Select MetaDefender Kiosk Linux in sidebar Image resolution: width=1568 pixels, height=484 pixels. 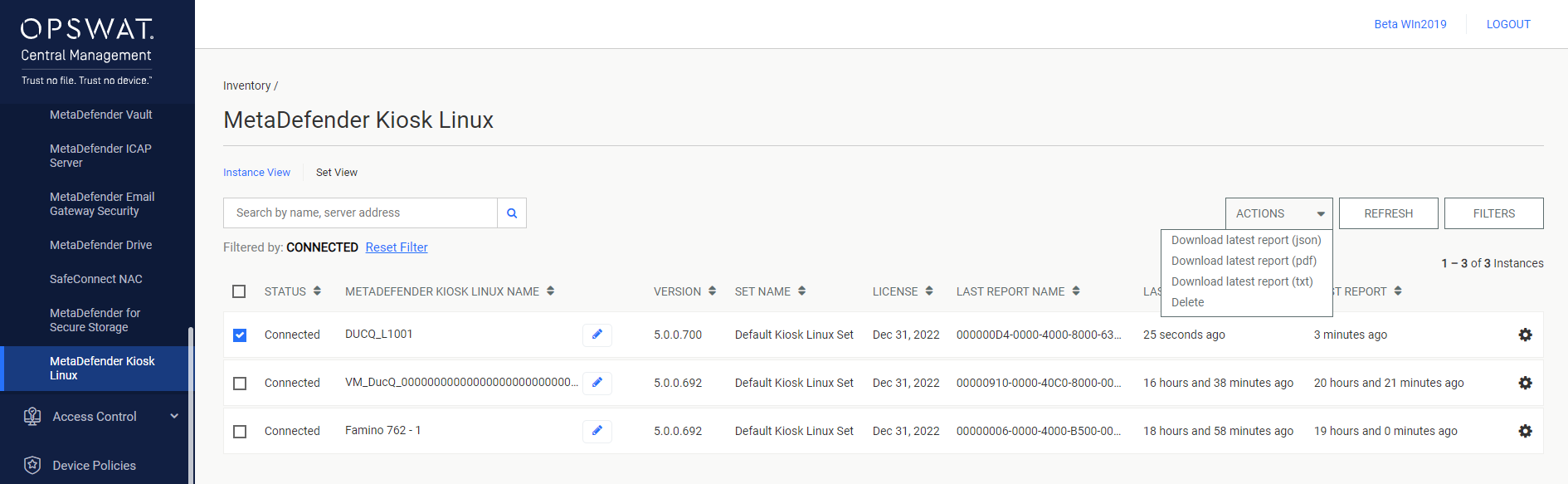pyautogui.click(x=97, y=369)
